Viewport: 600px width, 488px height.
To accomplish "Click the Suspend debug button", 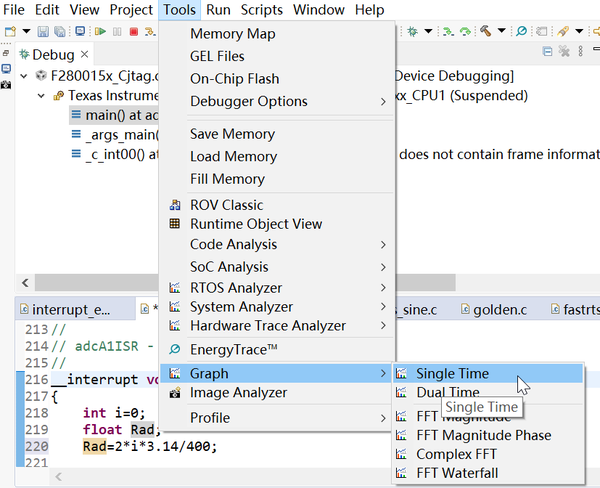I will tap(117, 32).
